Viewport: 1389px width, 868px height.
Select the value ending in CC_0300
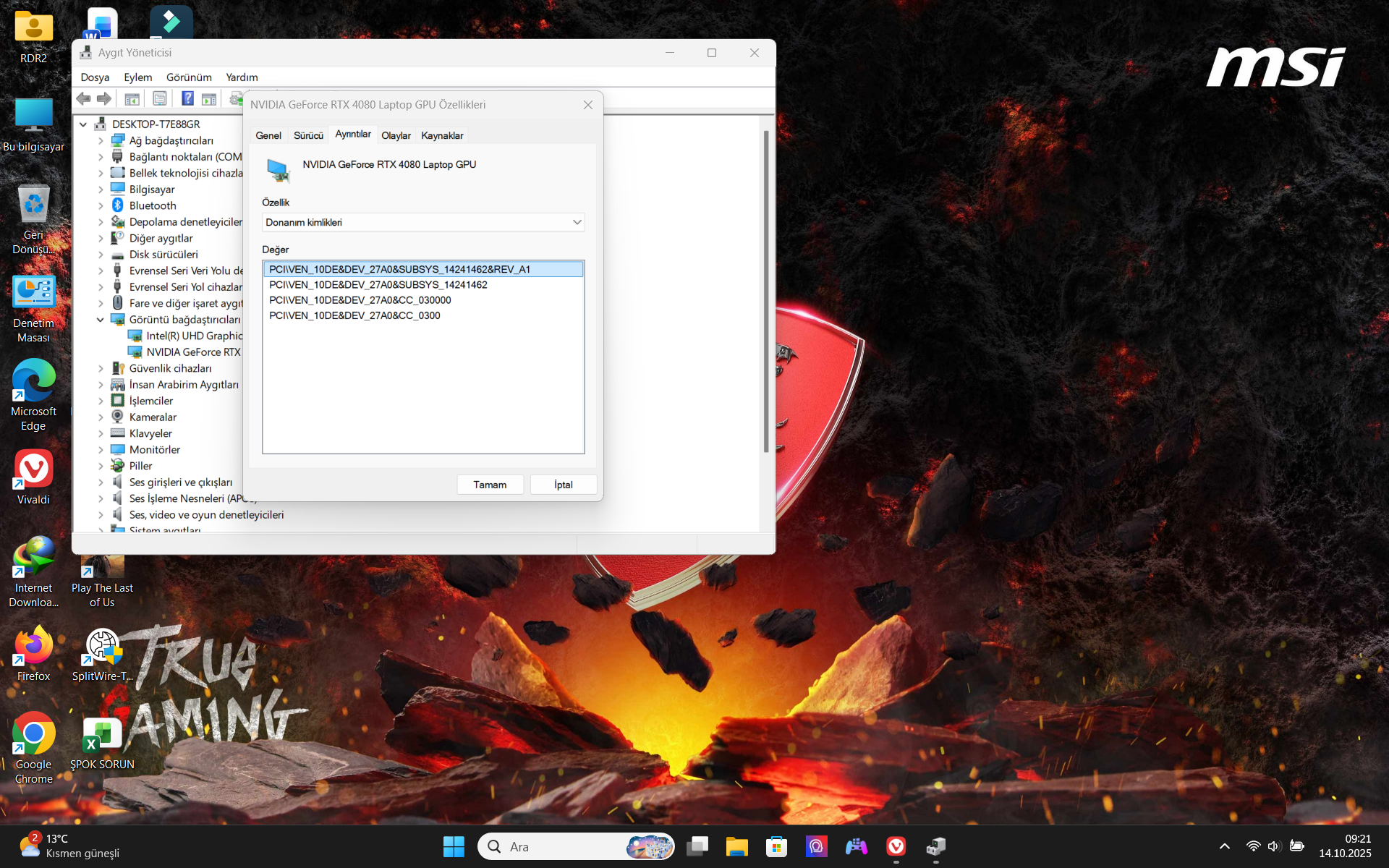pyautogui.click(x=354, y=316)
